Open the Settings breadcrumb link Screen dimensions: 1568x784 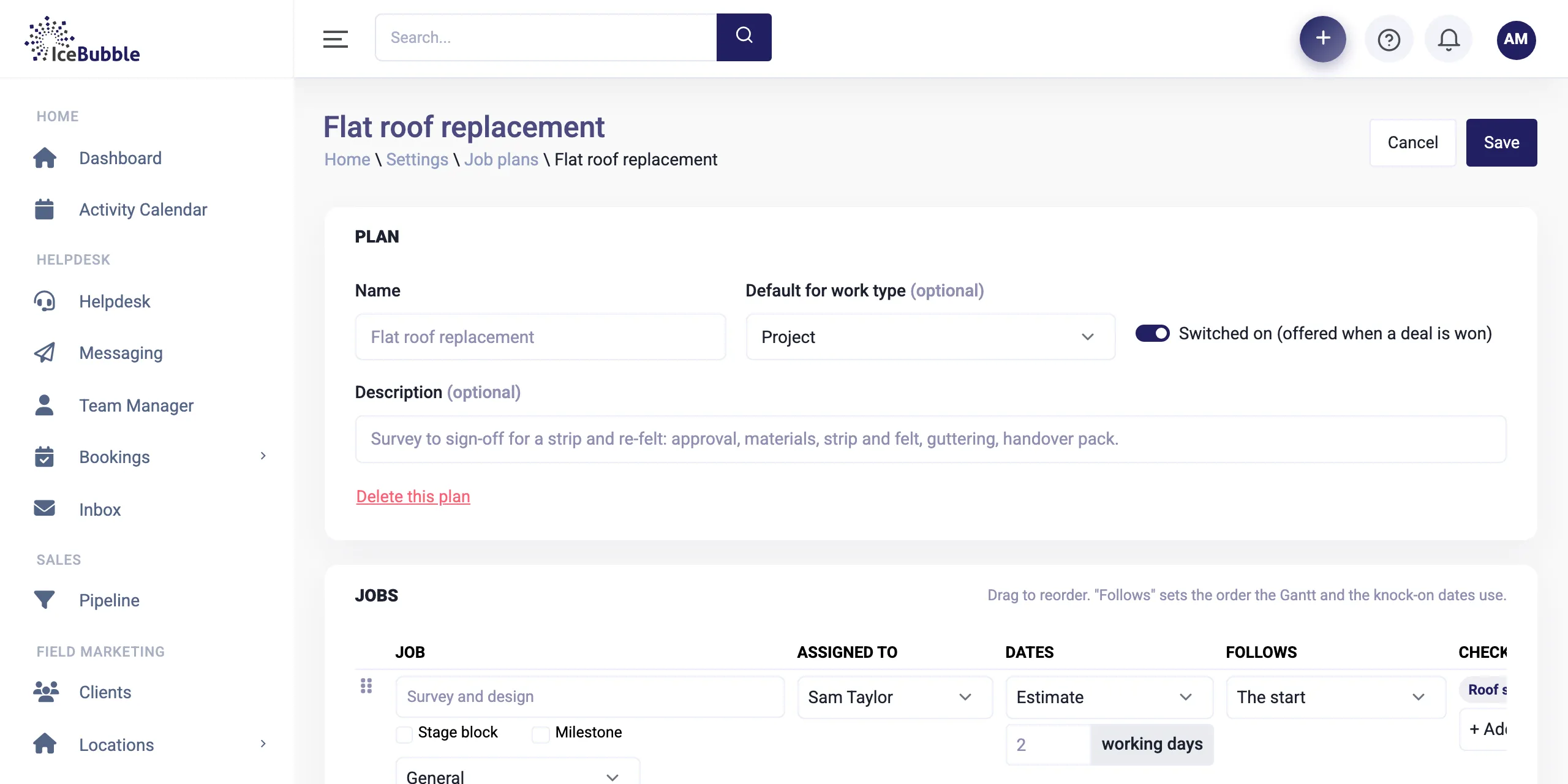click(417, 159)
